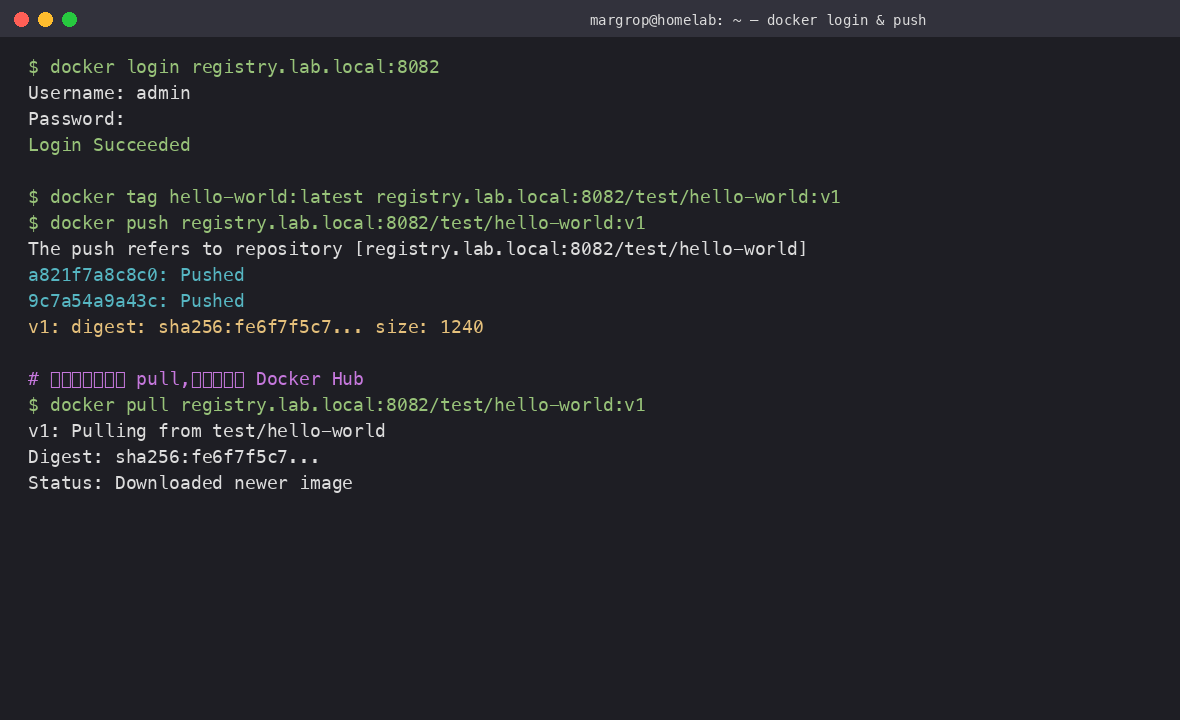Select 'The push refers to repository' line
The height and width of the screenshot is (720, 1180).
pyautogui.click(x=418, y=249)
